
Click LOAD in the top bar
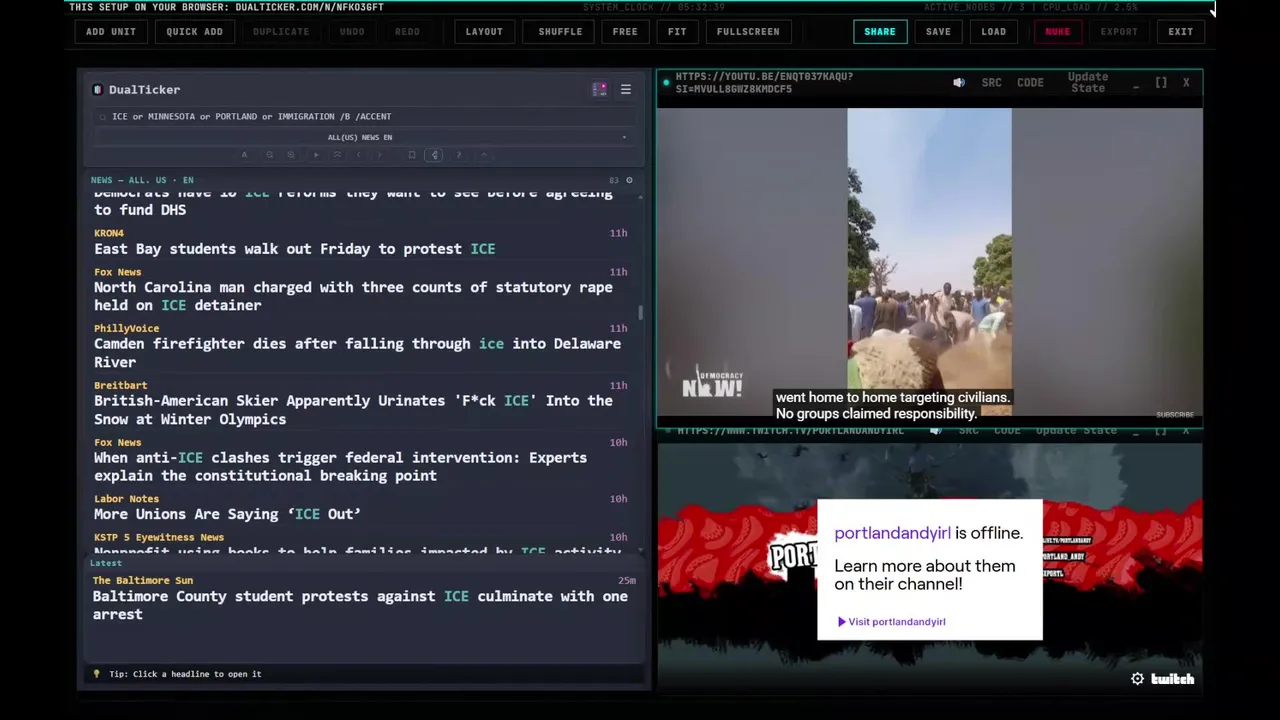(x=993, y=31)
